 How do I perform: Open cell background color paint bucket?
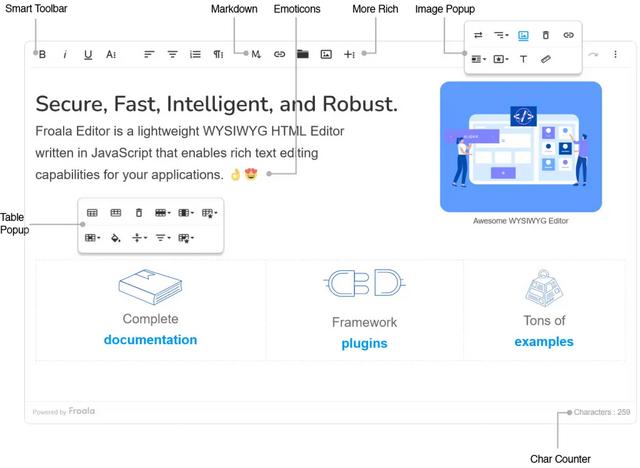(x=116, y=237)
